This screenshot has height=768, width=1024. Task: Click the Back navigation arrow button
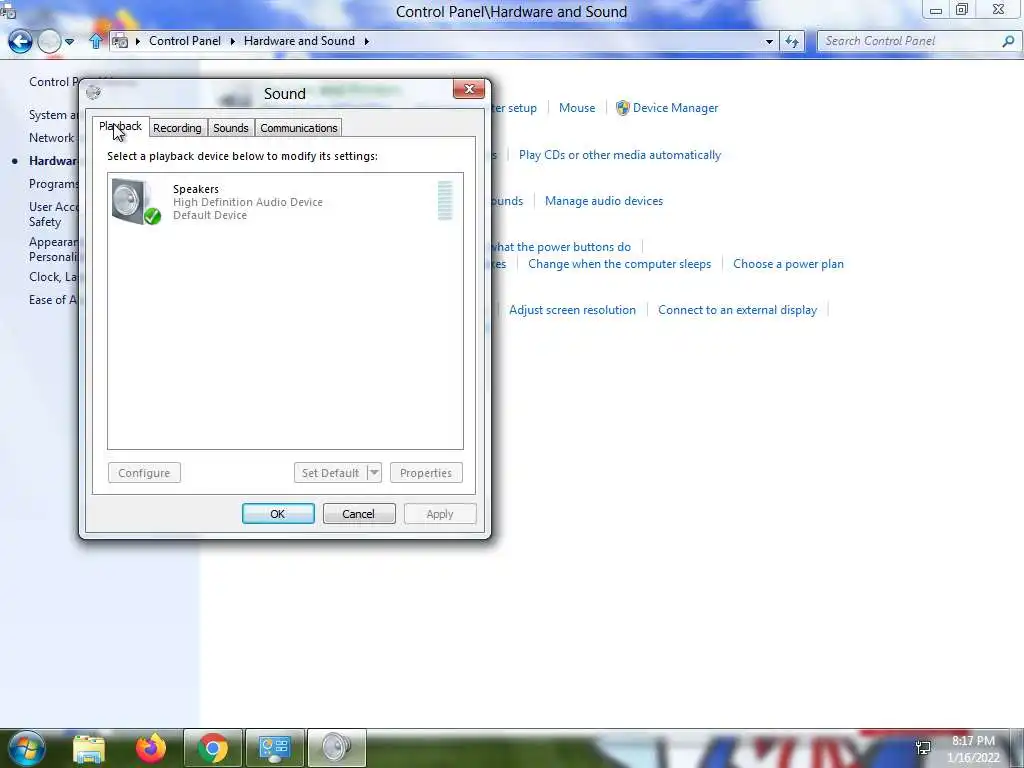[x=20, y=41]
